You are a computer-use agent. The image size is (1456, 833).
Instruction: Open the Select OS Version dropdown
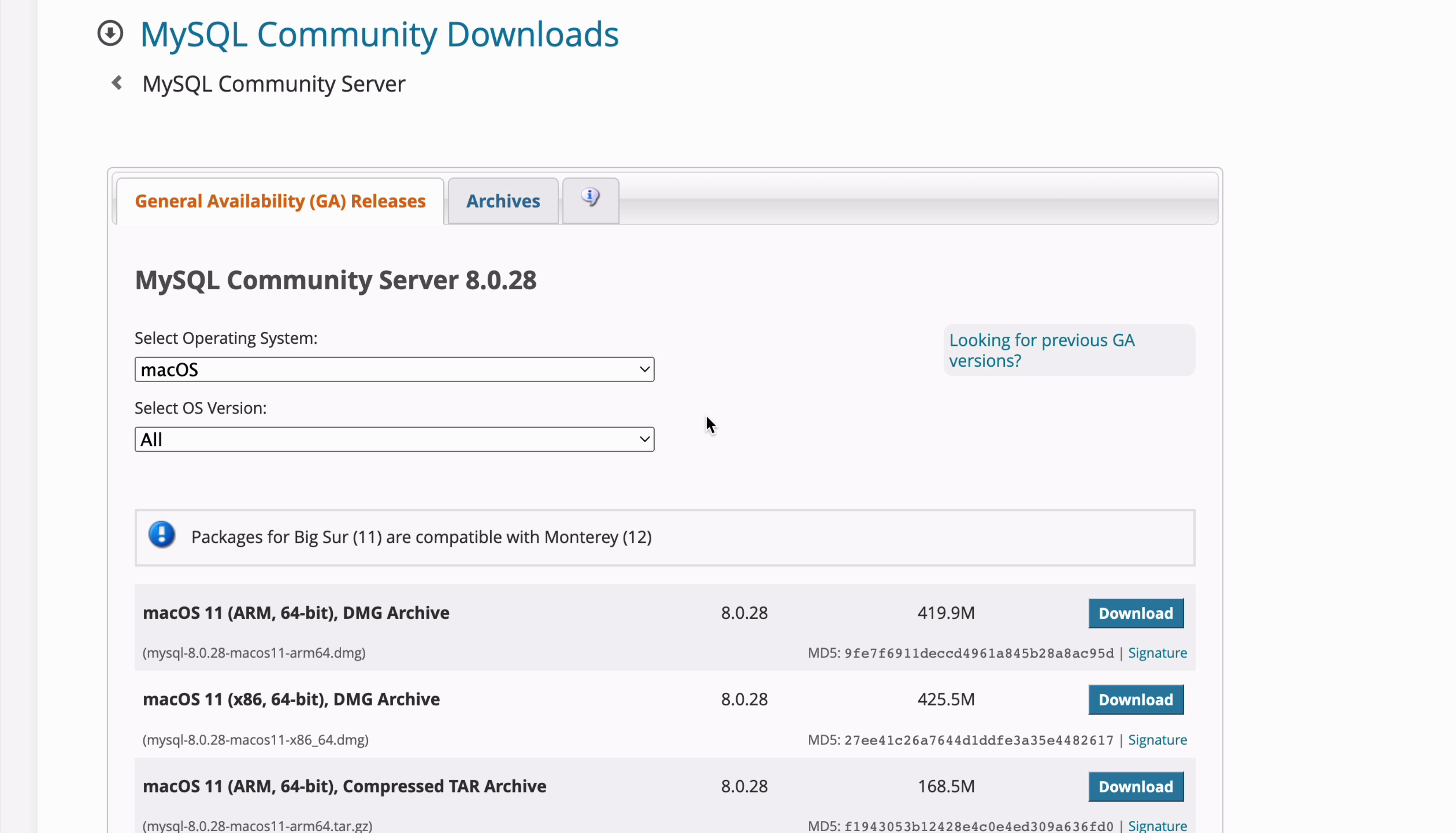tap(394, 439)
